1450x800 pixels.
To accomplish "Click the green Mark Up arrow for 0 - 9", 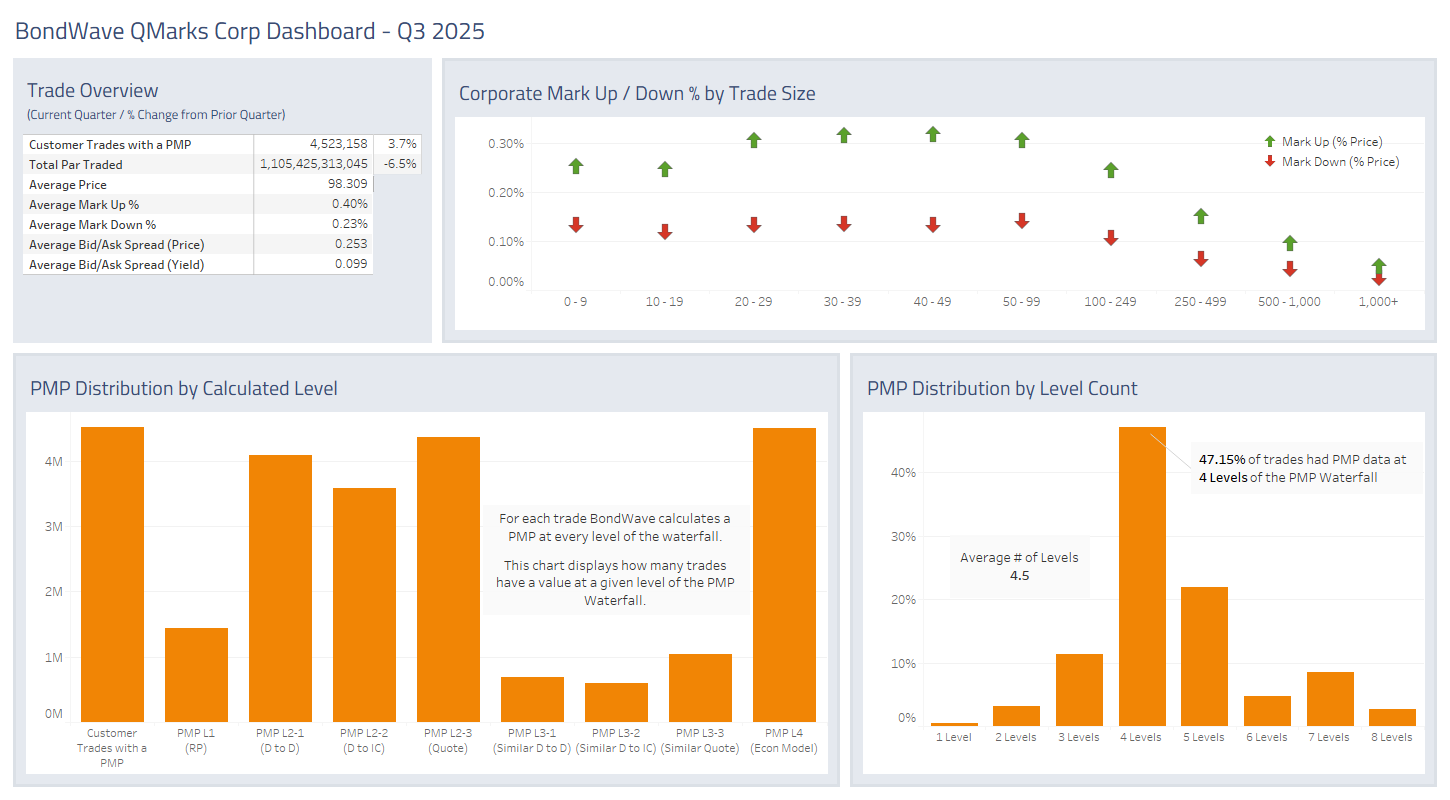I will coord(575,166).
